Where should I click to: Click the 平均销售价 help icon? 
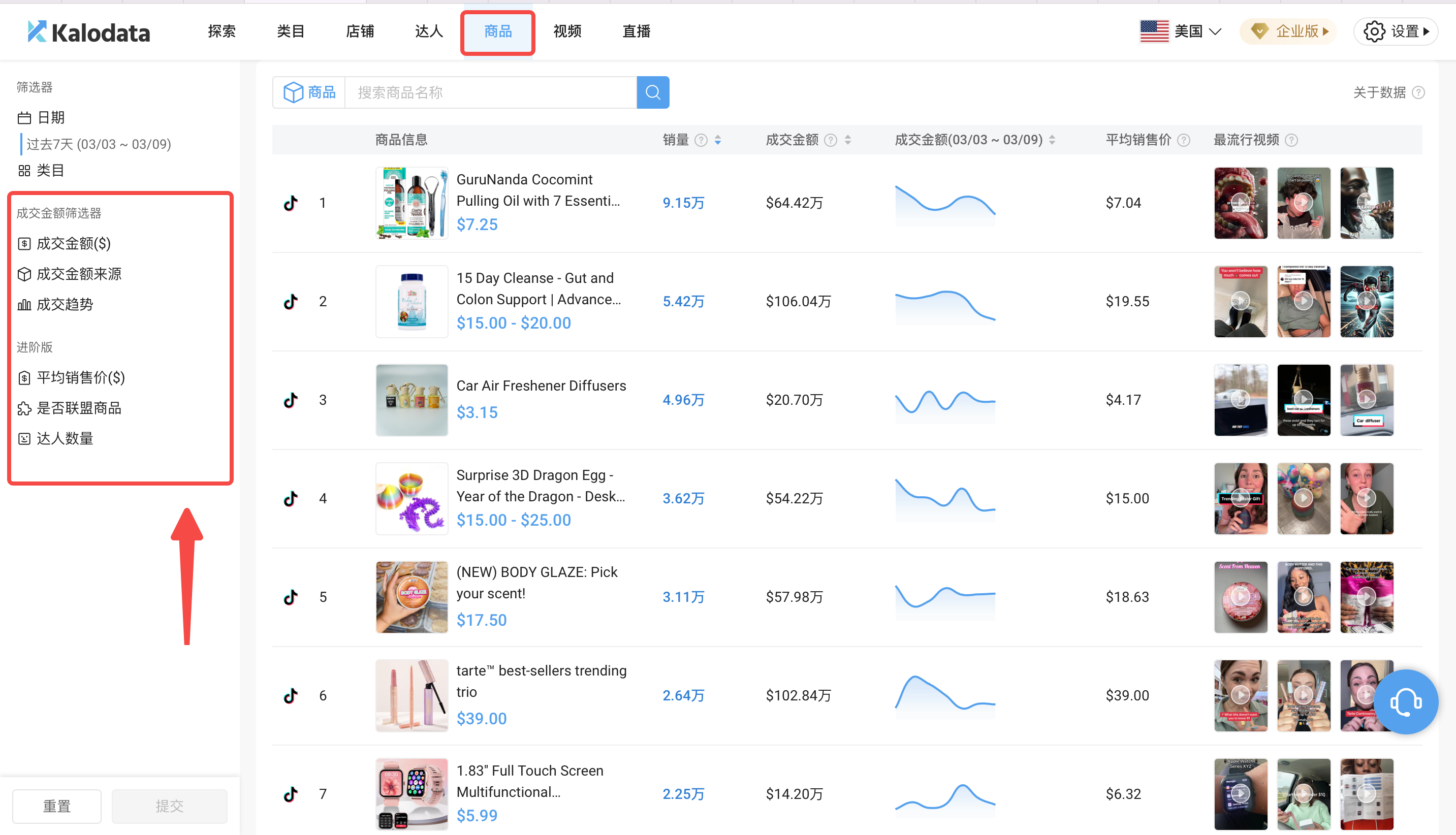coord(1184,140)
